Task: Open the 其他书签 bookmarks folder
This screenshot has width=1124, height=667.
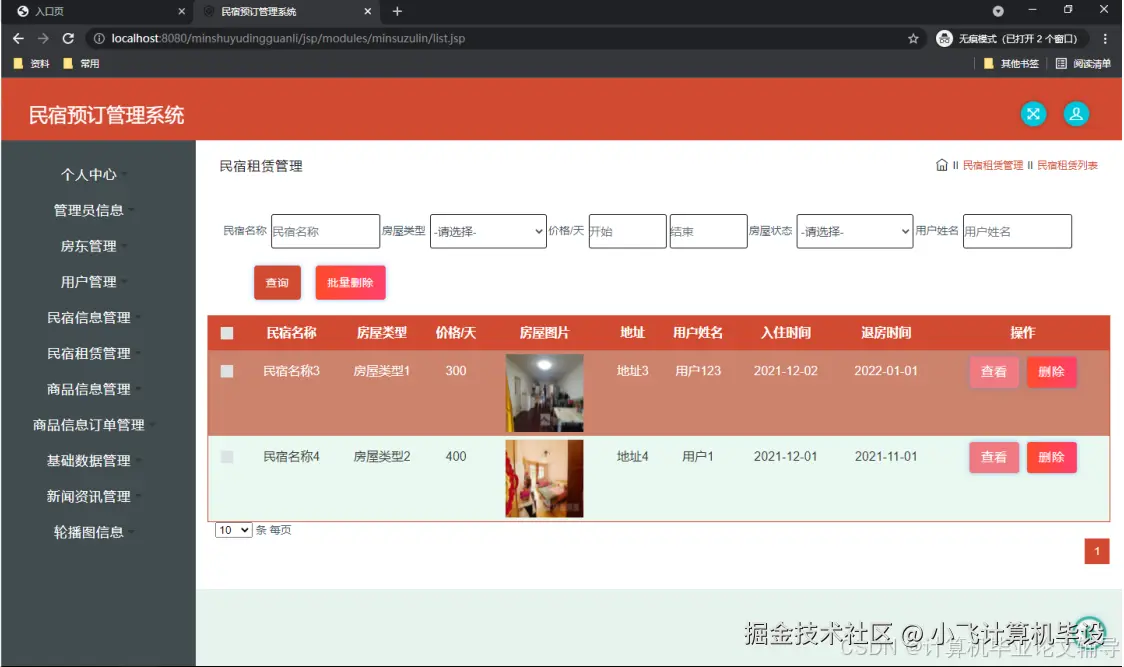Action: click(x=1013, y=62)
